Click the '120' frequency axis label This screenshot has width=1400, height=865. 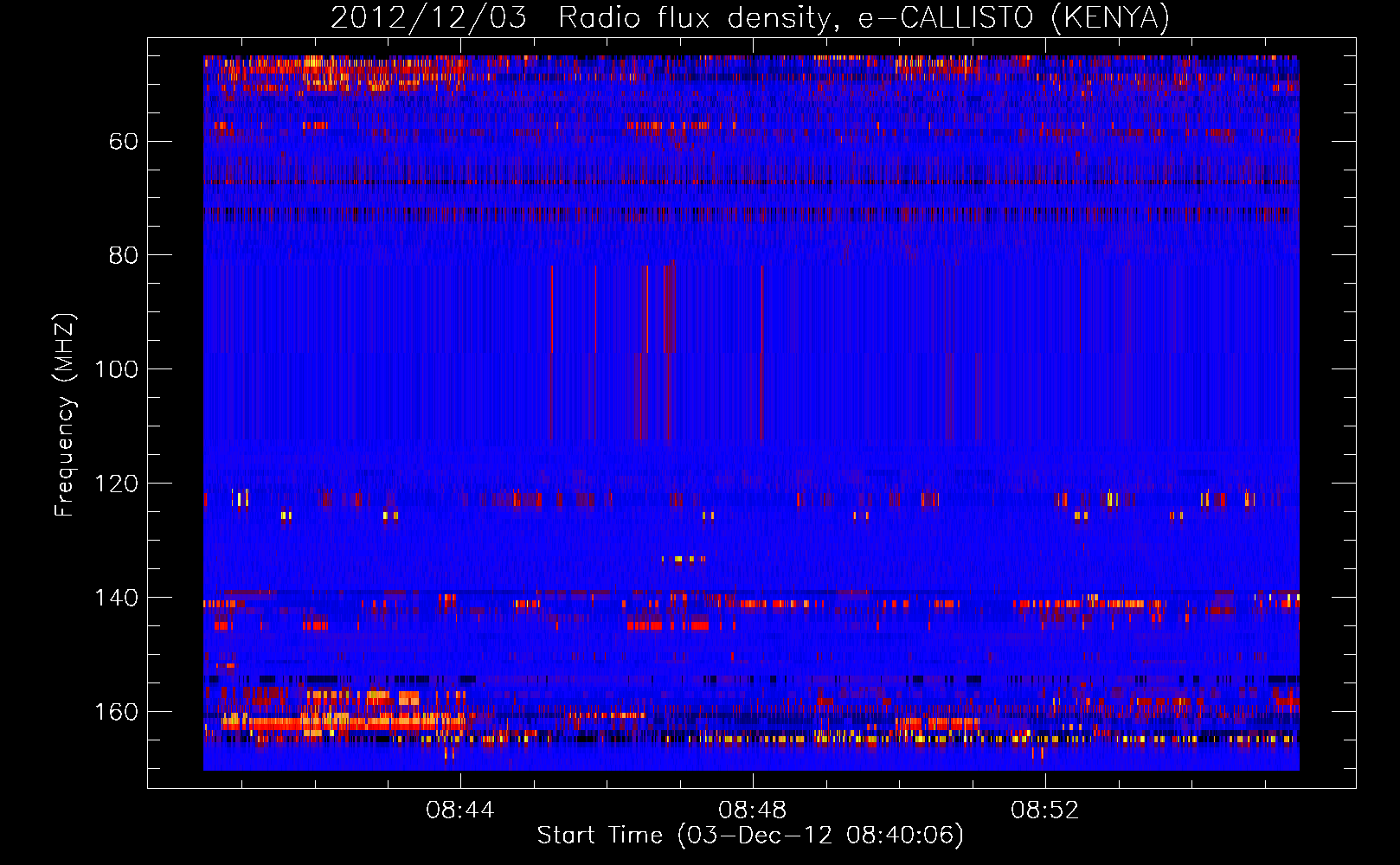click(116, 484)
